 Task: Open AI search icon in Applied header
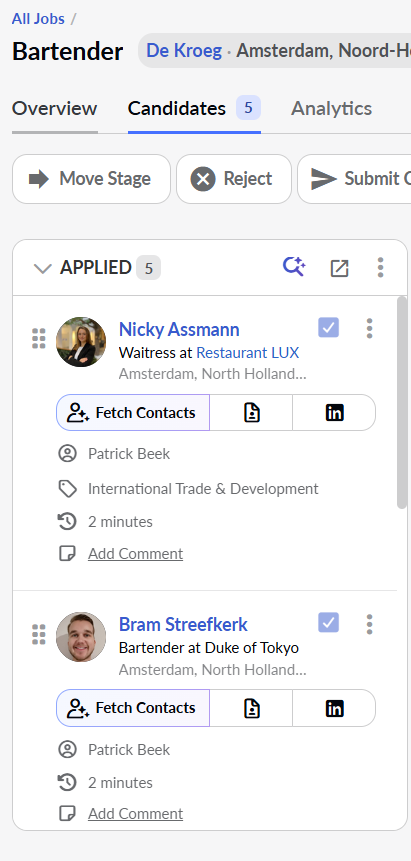(294, 267)
